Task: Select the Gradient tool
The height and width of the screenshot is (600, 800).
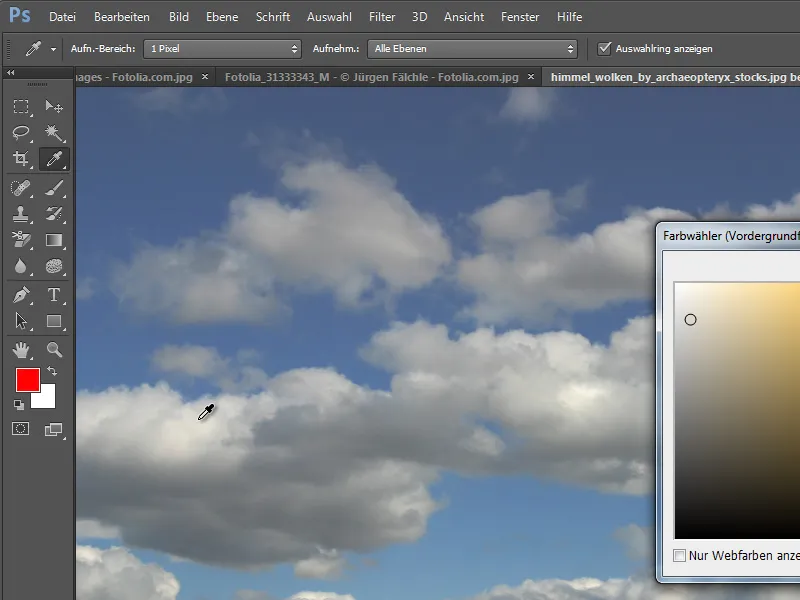Action: (54, 240)
